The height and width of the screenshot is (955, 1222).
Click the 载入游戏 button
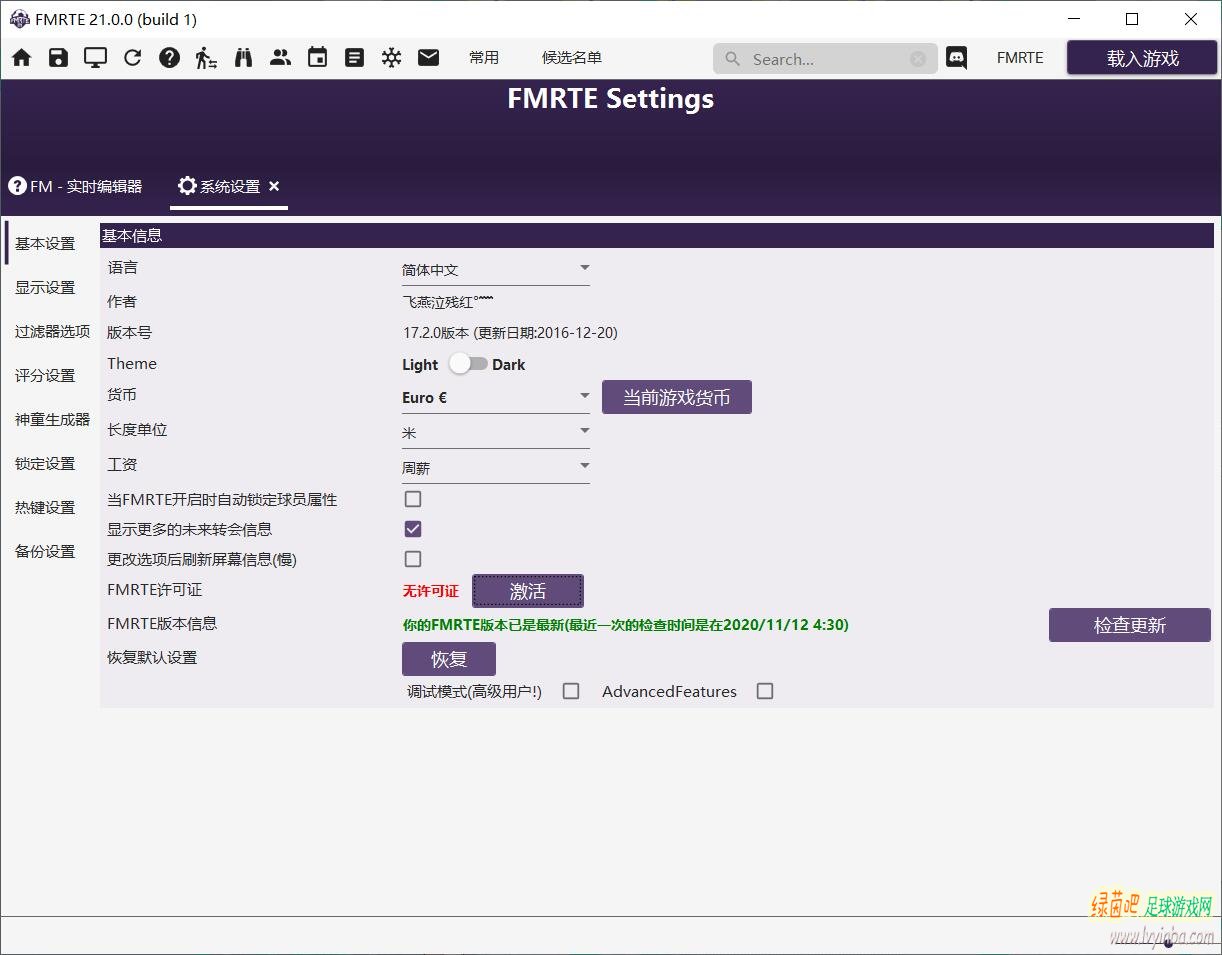(x=1142, y=58)
